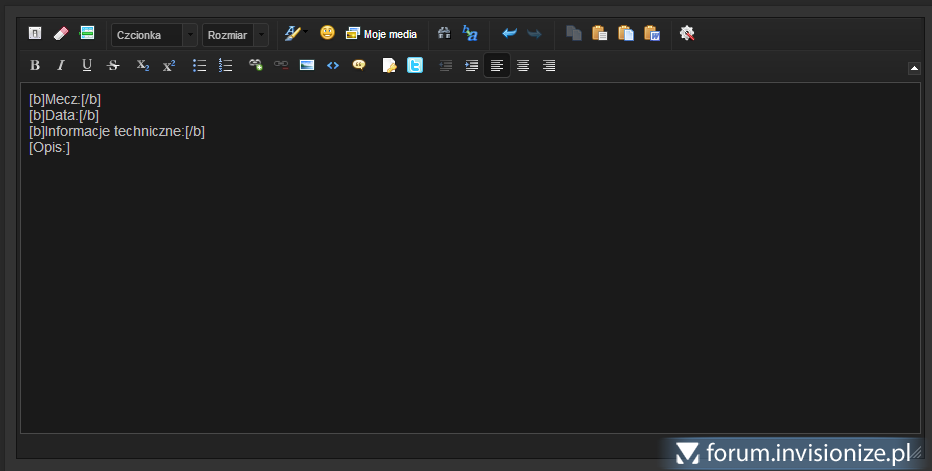Open the Rozmiar size dropdown
This screenshot has width=932, height=471.
pos(235,35)
